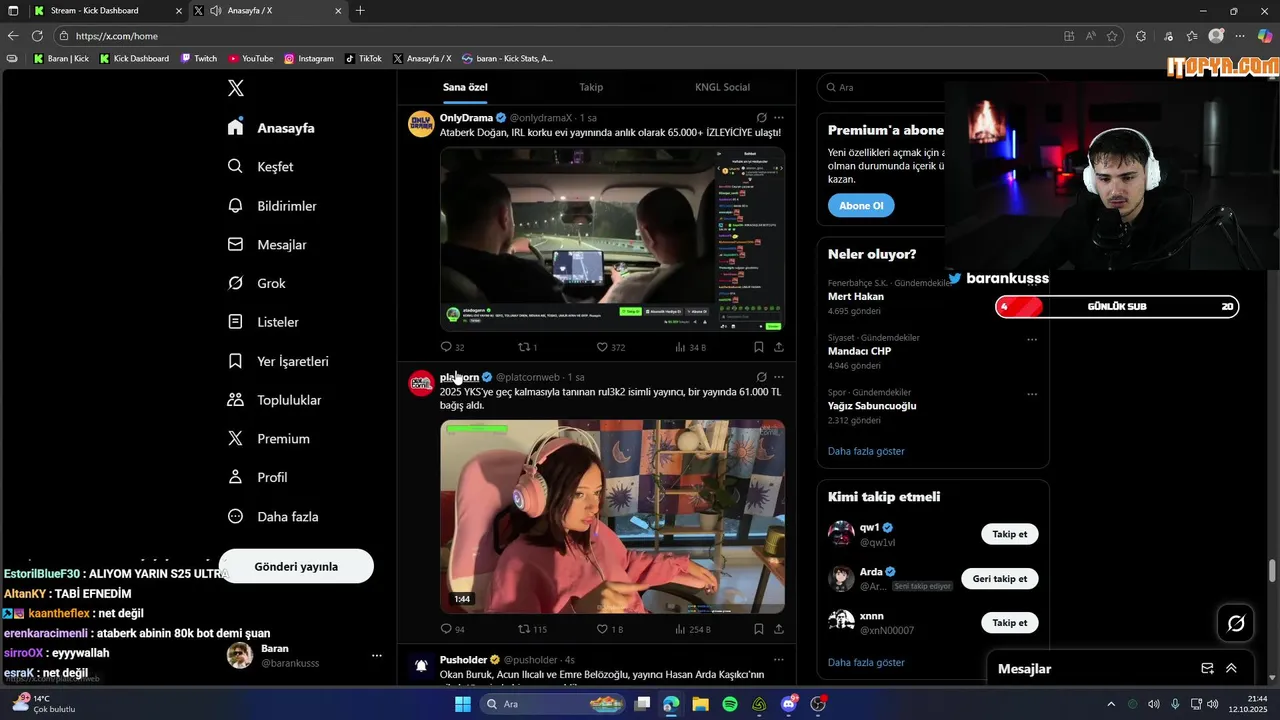1280x720 pixels.
Task: Open floating Grok button
Action: click(1236, 624)
